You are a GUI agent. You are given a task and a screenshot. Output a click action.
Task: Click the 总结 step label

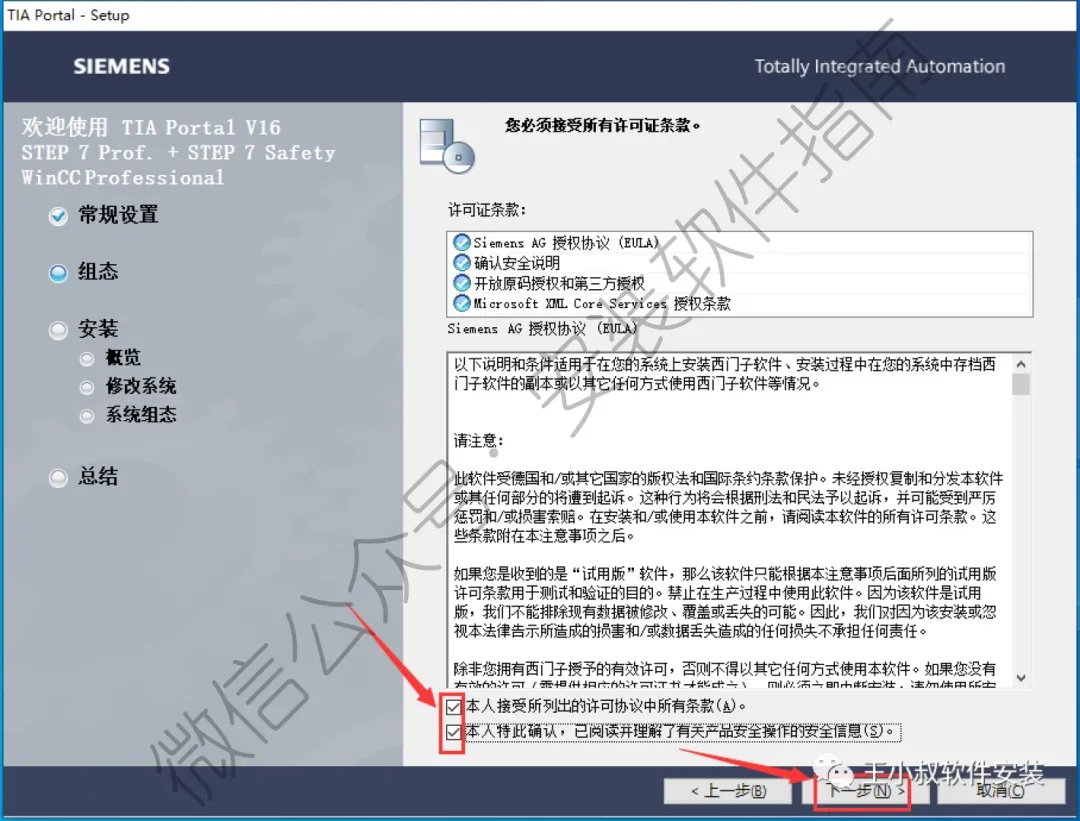click(98, 476)
